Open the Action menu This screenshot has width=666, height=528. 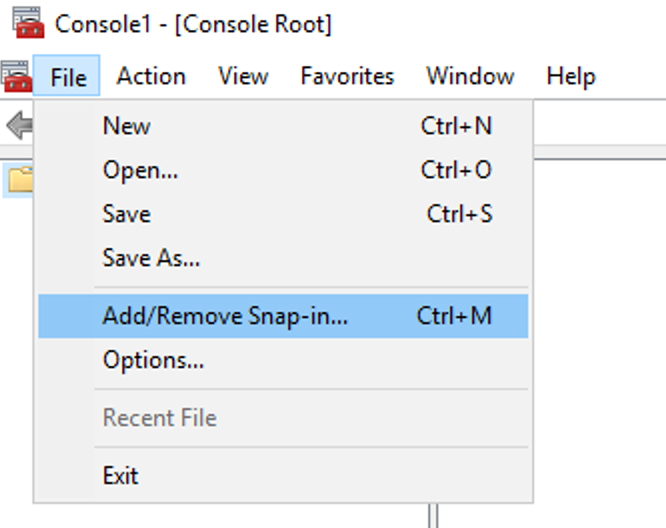151,76
